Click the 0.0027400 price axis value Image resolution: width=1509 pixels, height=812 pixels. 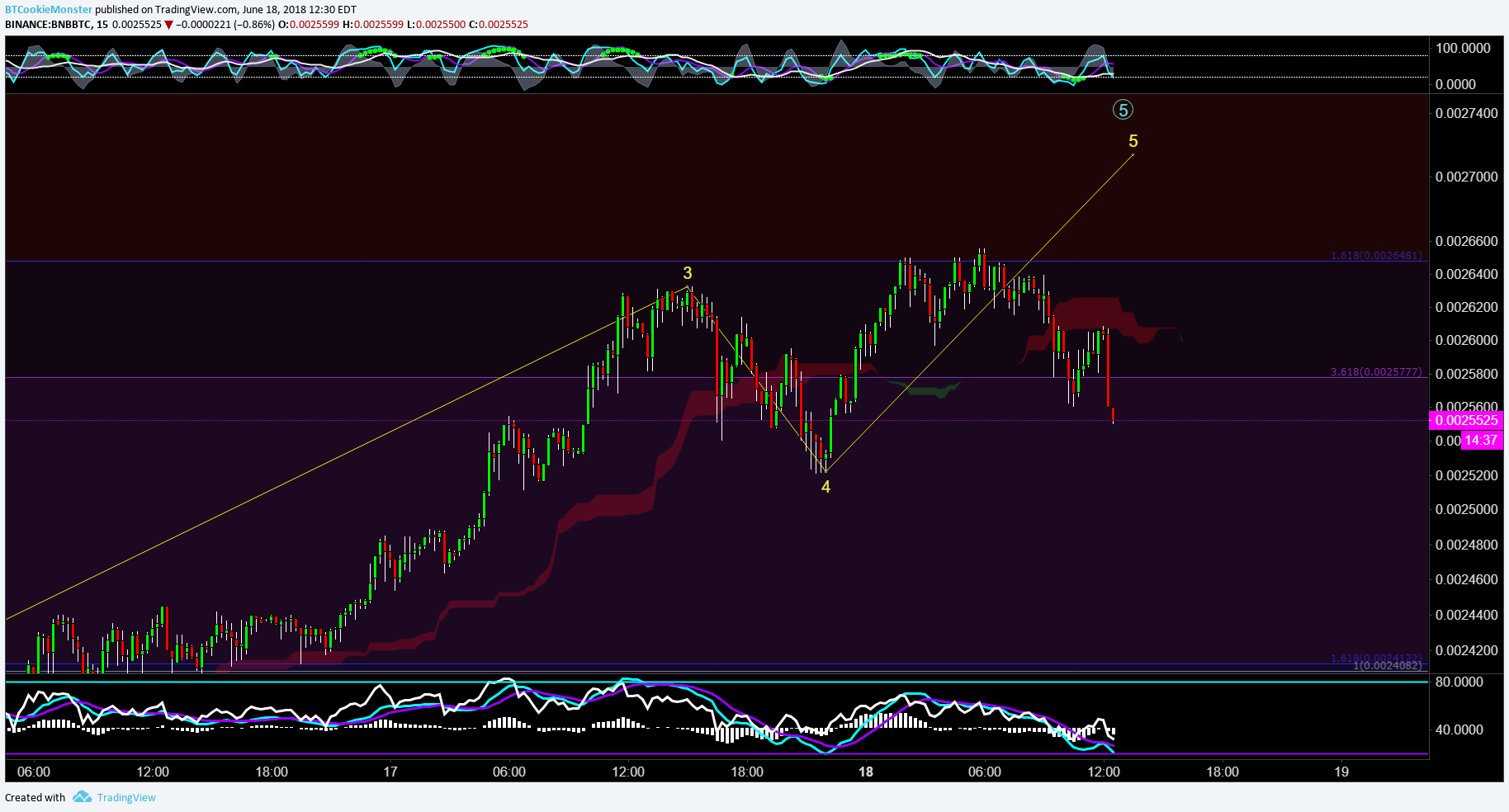pyautogui.click(x=1466, y=113)
